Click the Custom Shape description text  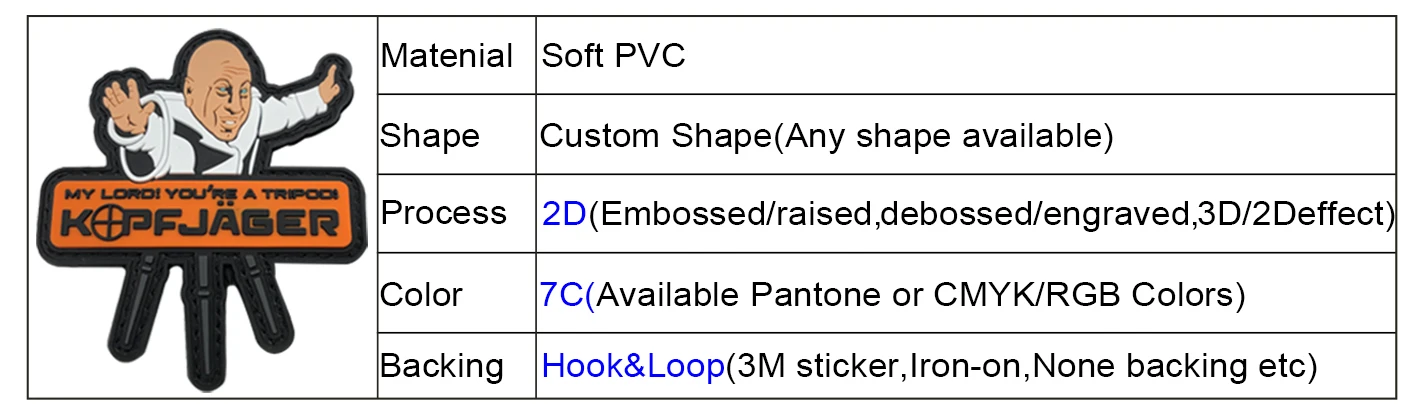pyautogui.click(x=826, y=135)
